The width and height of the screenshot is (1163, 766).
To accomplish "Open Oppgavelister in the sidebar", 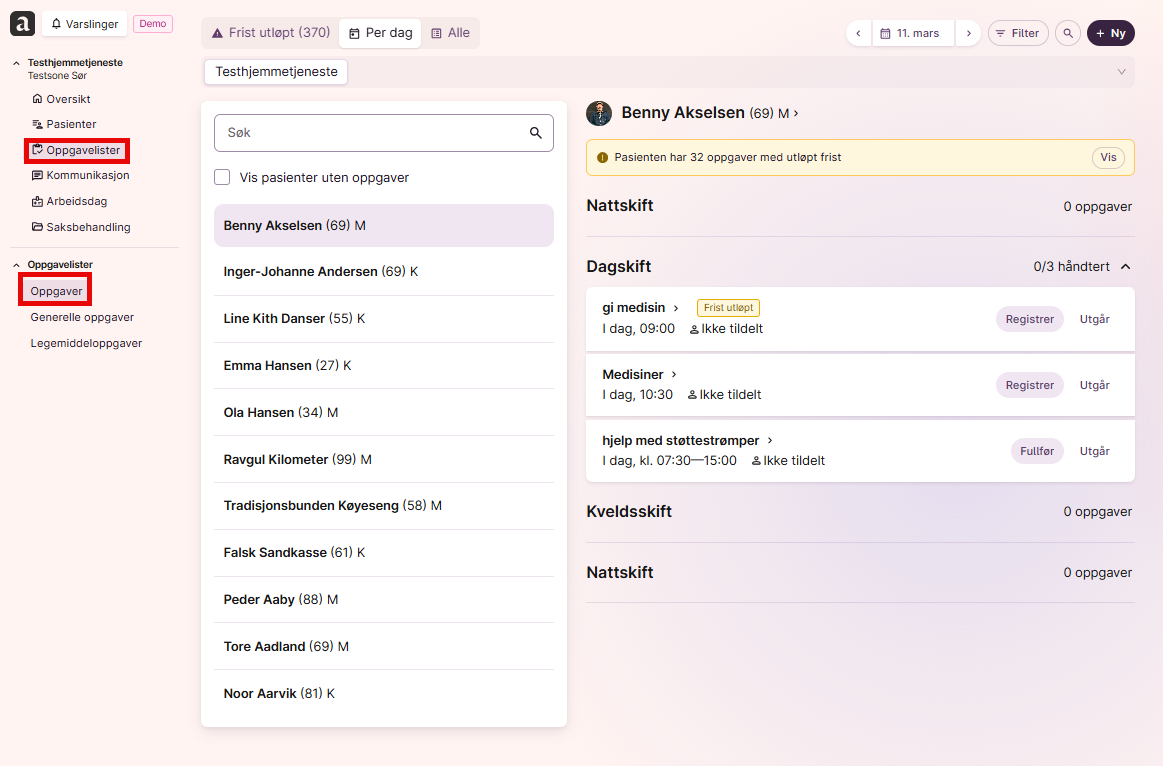I will (76, 150).
